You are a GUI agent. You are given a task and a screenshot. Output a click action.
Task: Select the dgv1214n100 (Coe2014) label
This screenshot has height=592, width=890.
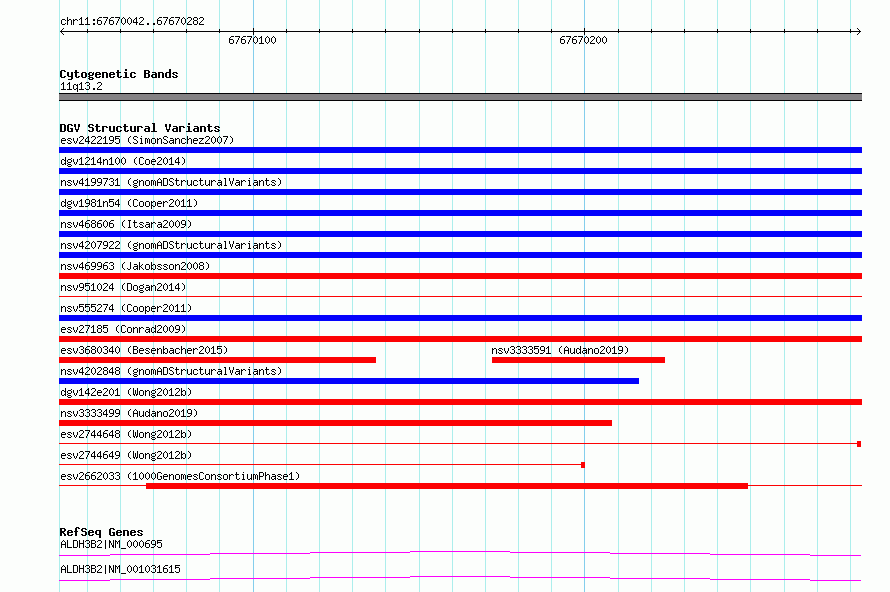pyautogui.click(x=123, y=161)
